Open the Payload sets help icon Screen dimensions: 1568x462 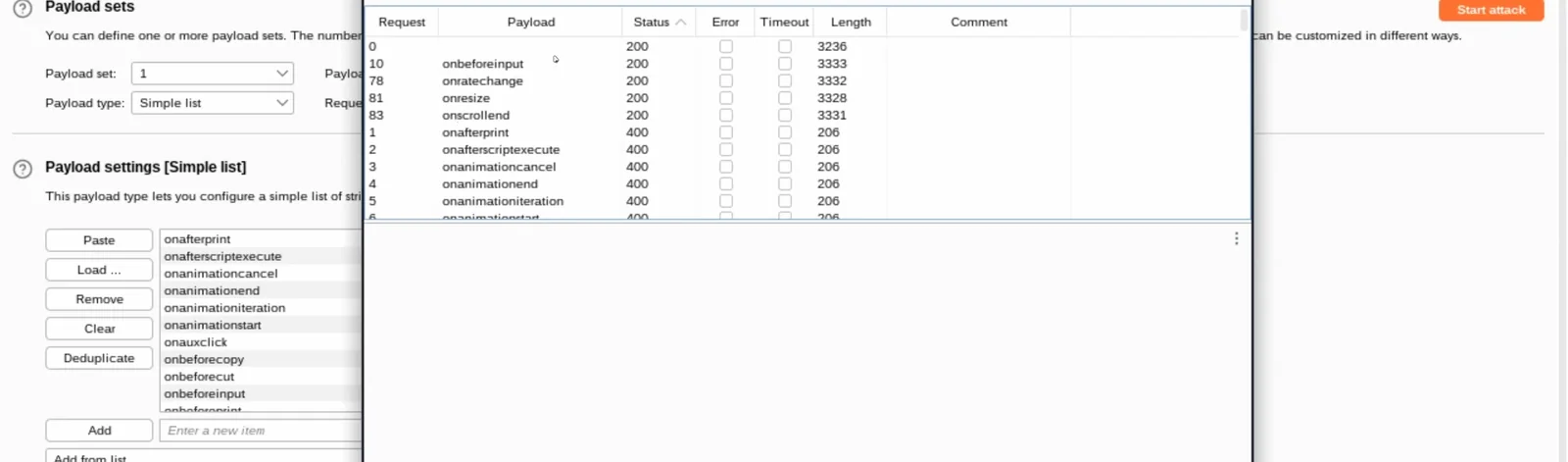pyautogui.click(x=23, y=8)
